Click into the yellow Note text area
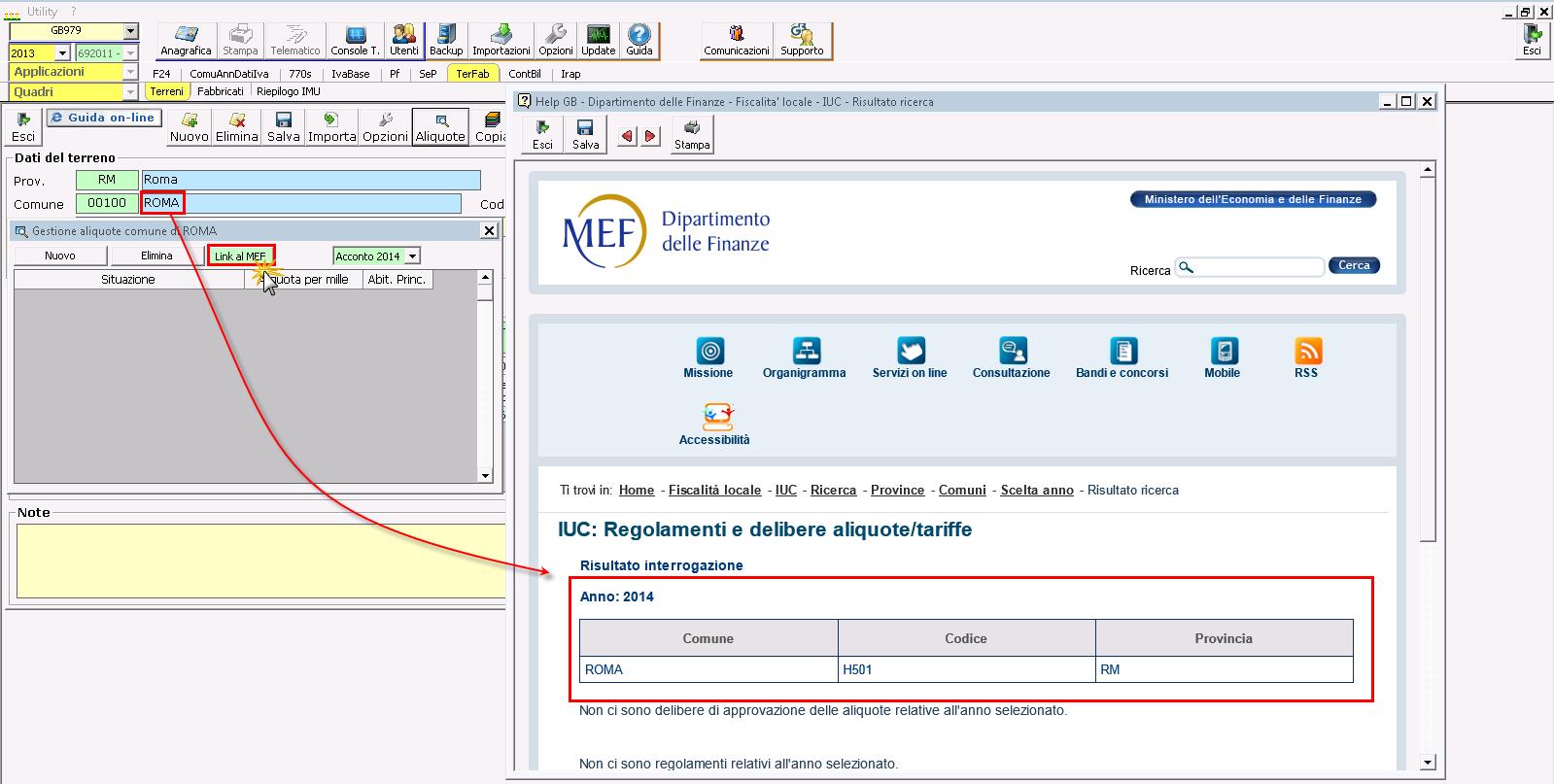The height and width of the screenshot is (784, 1554). (x=260, y=562)
